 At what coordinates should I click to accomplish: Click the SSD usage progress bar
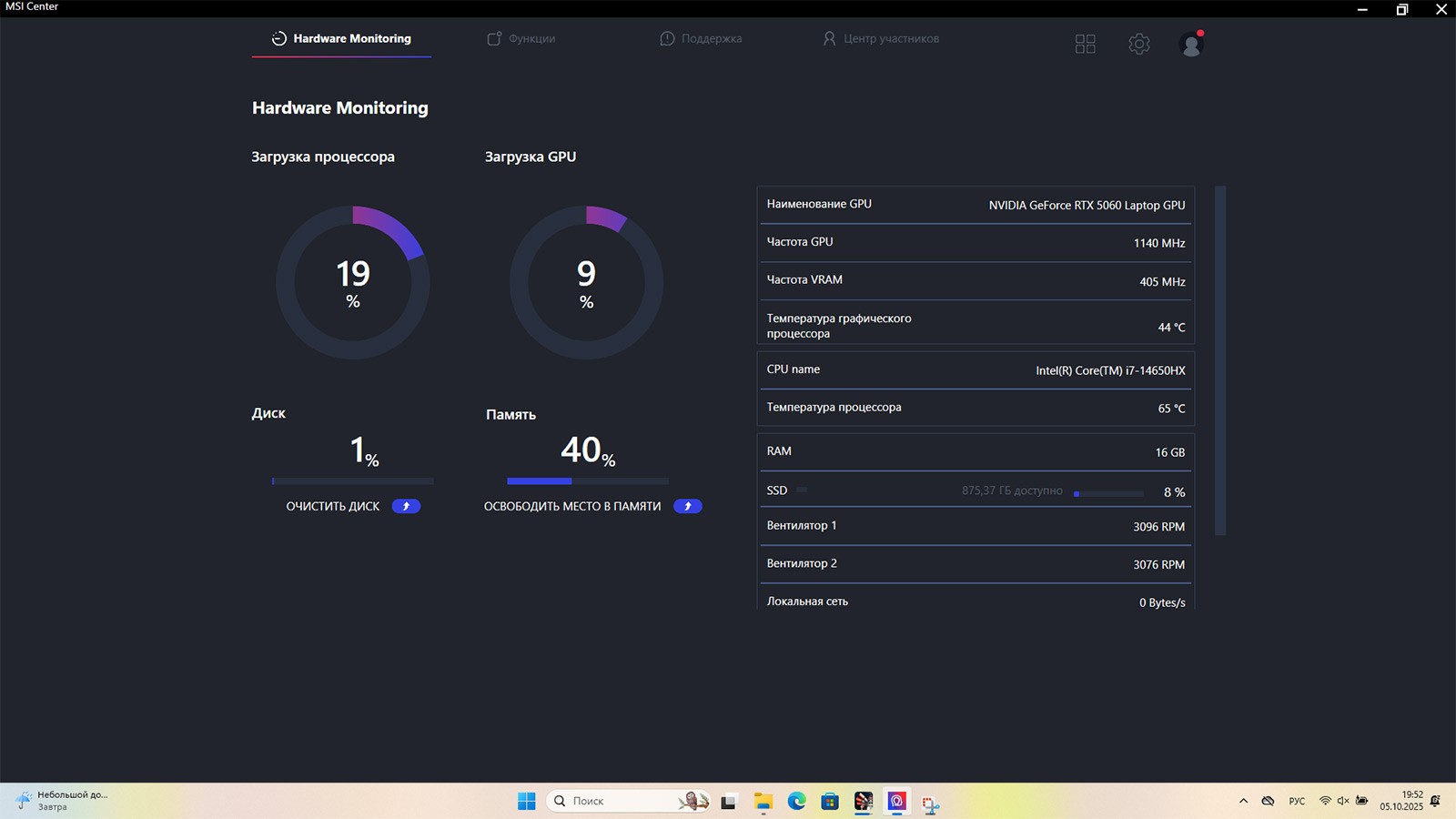pos(1107,493)
